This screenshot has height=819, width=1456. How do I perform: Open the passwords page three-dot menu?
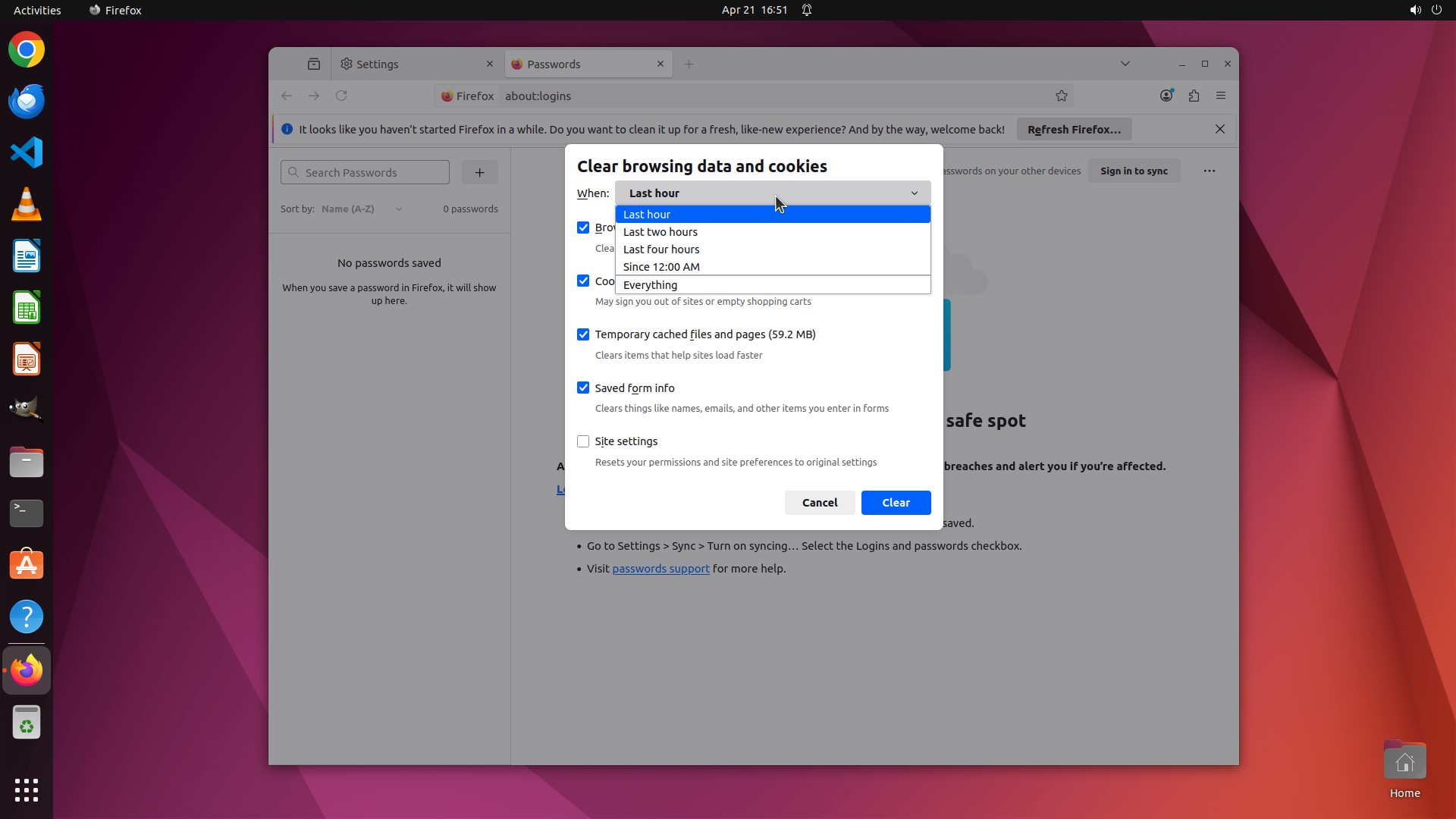(x=1209, y=171)
